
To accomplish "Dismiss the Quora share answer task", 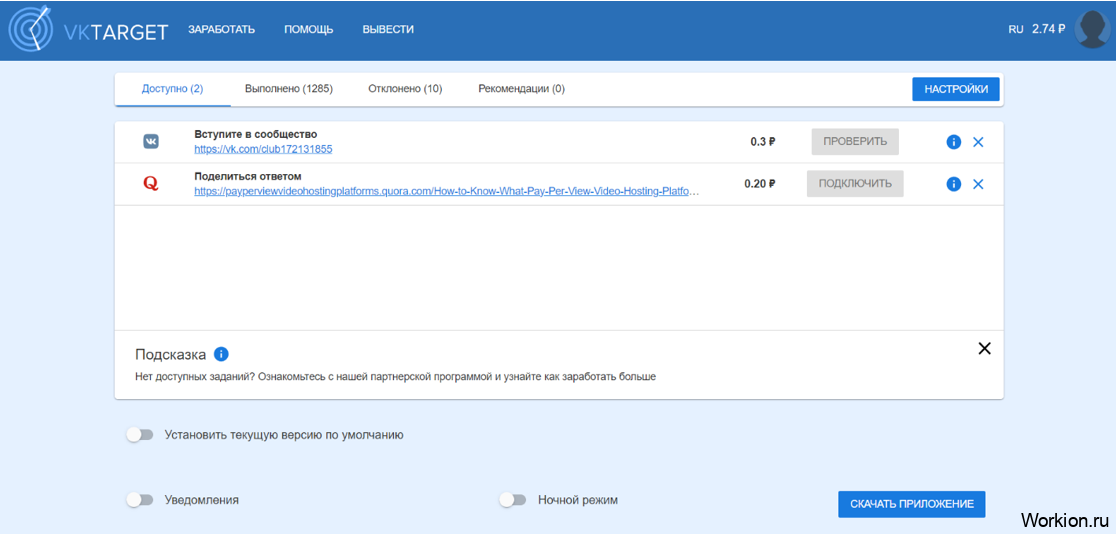I will (978, 184).
